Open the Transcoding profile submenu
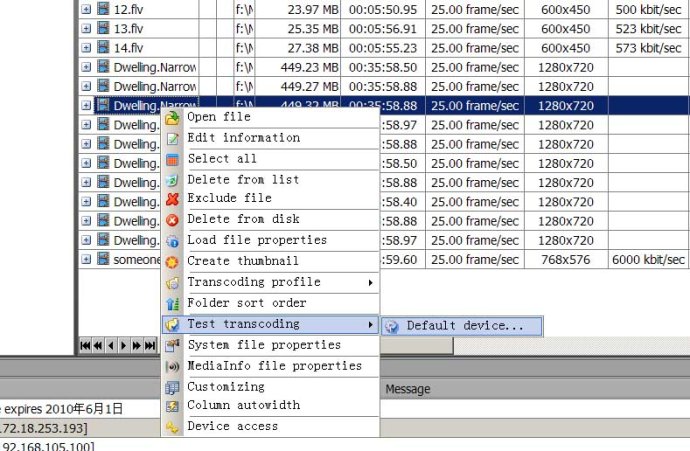The width and height of the screenshot is (690, 451). (x=270, y=282)
